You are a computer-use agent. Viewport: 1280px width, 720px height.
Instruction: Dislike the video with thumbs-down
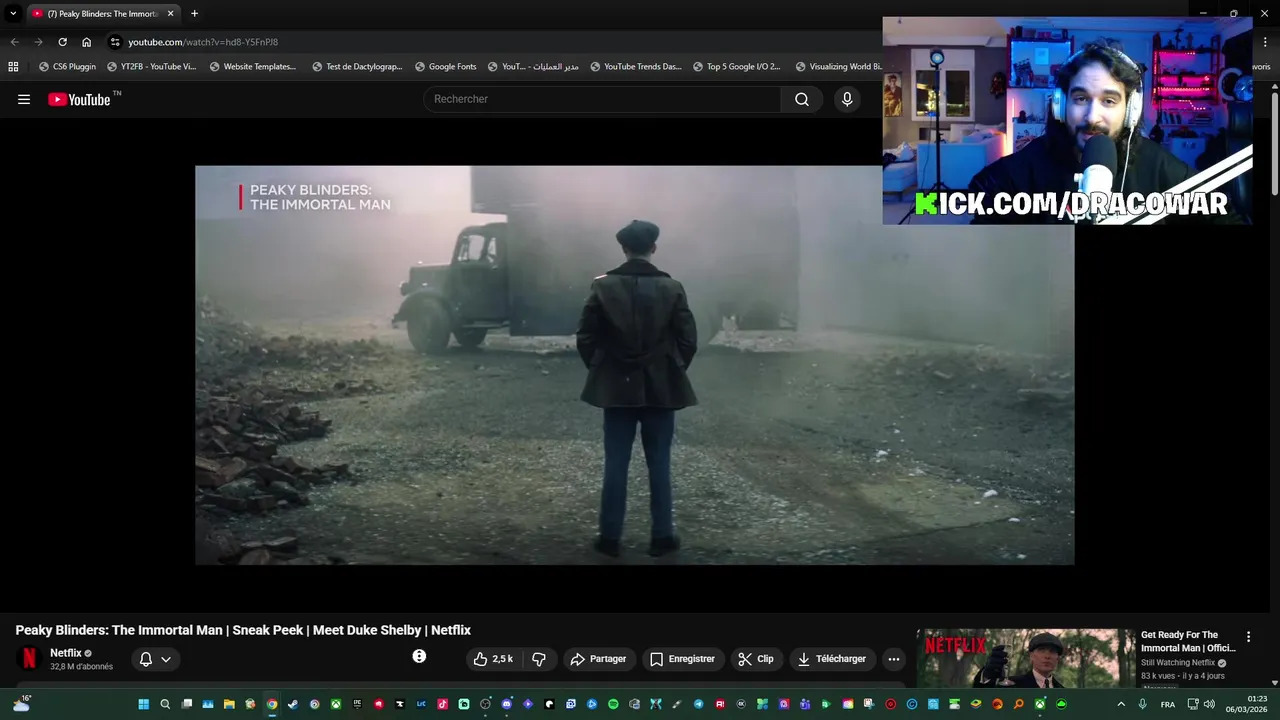pyautogui.click(x=539, y=659)
